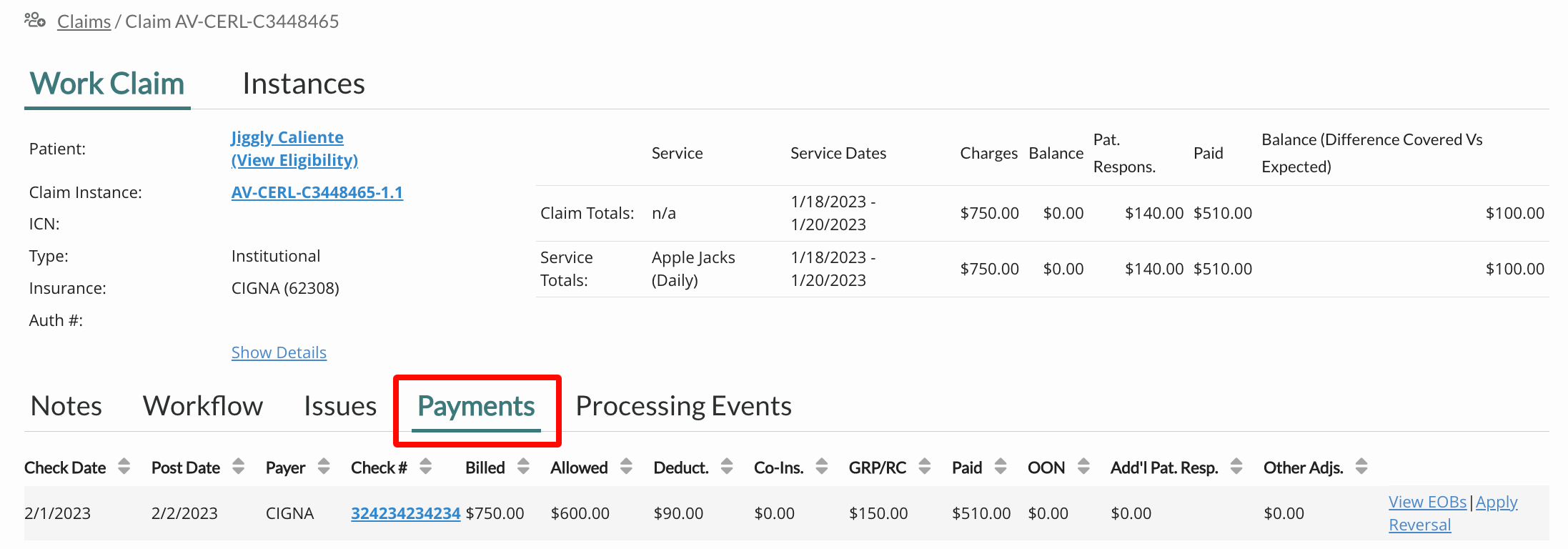Select the 2/2/2023 post date cell
This screenshot has height=549, width=1568.
coord(184,513)
